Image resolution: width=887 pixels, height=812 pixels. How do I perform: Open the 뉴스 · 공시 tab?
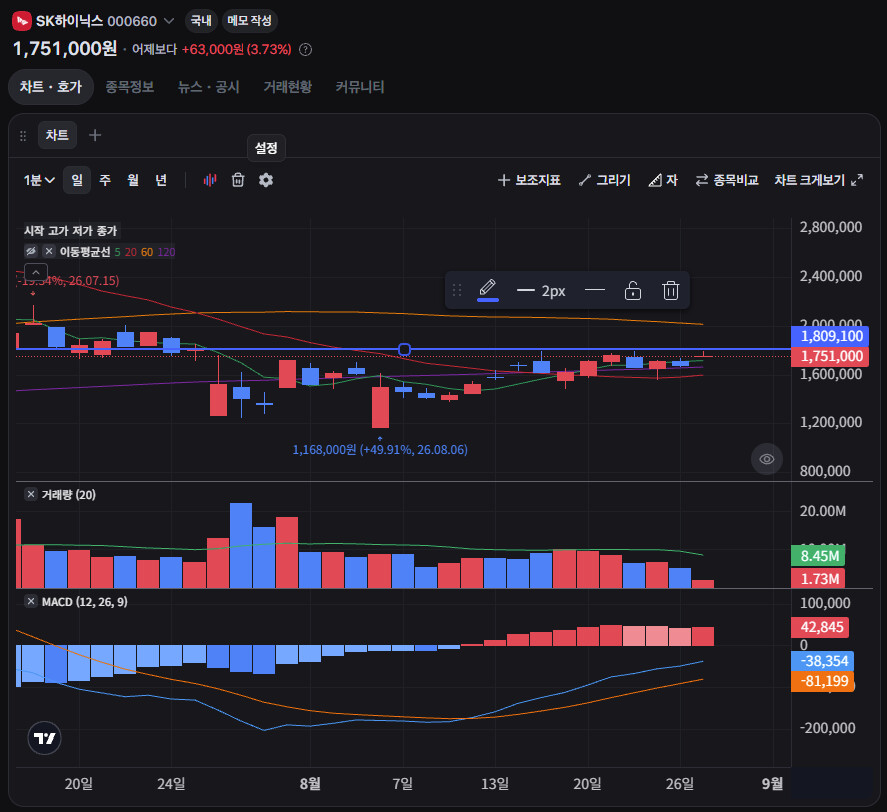(x=209, y=87)
